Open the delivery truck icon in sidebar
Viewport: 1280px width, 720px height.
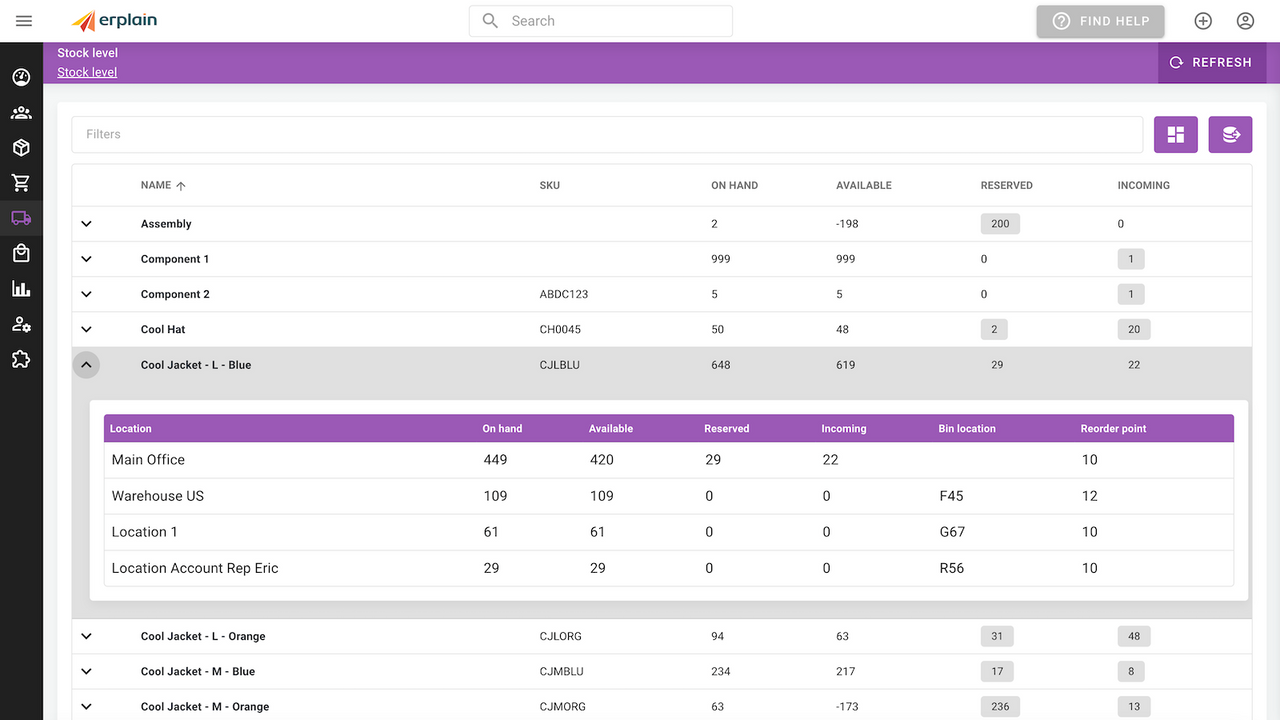[21, 218]
